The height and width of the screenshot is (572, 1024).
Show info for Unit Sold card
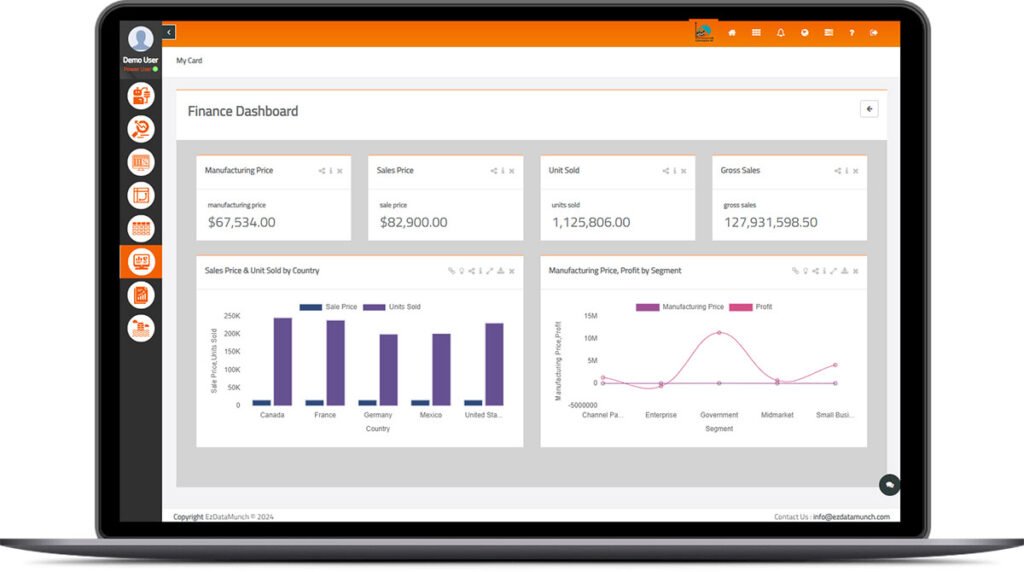[x=675, y=171]
